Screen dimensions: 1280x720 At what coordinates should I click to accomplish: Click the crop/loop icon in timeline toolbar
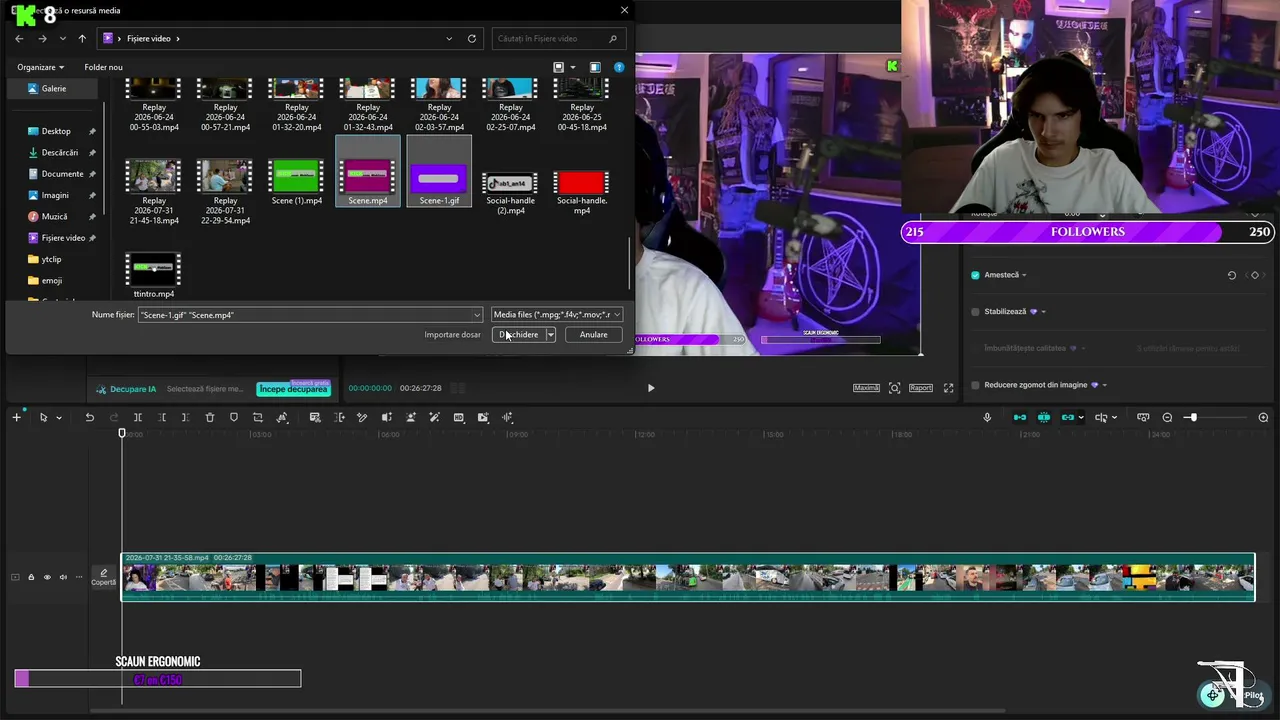click(x=258, y=417)
